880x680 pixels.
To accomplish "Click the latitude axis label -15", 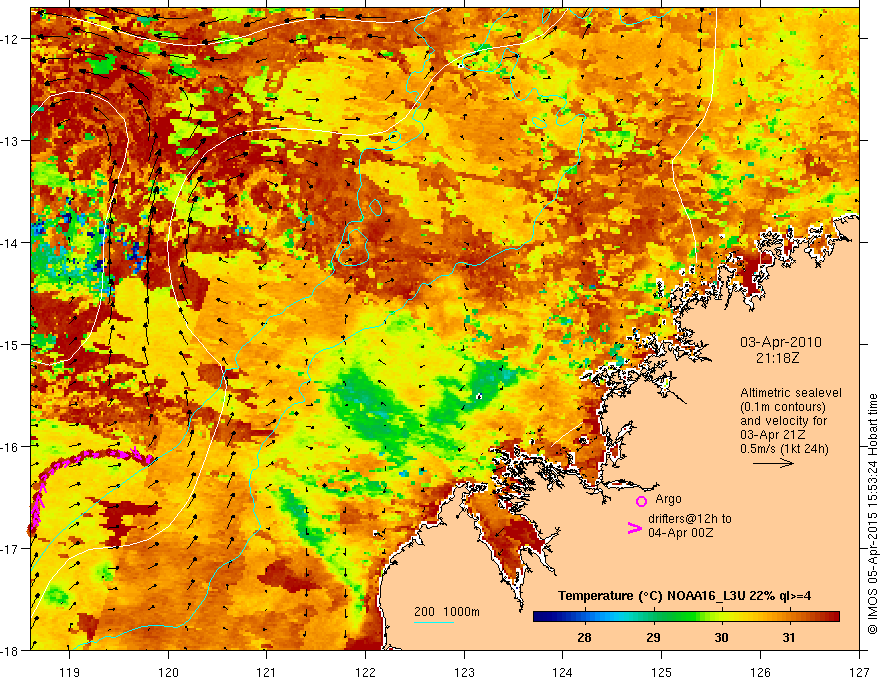I will (x=11, y=344).
